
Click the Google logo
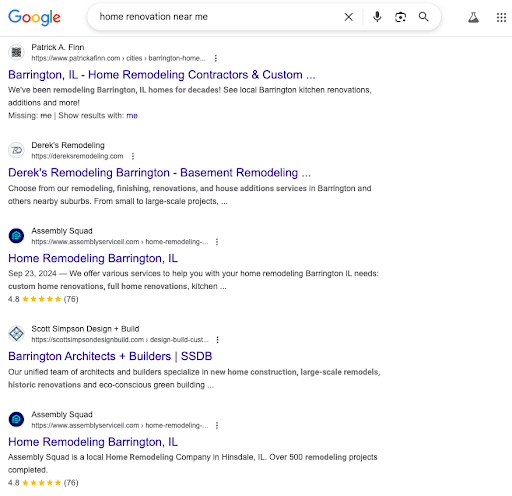pos(34,17)
